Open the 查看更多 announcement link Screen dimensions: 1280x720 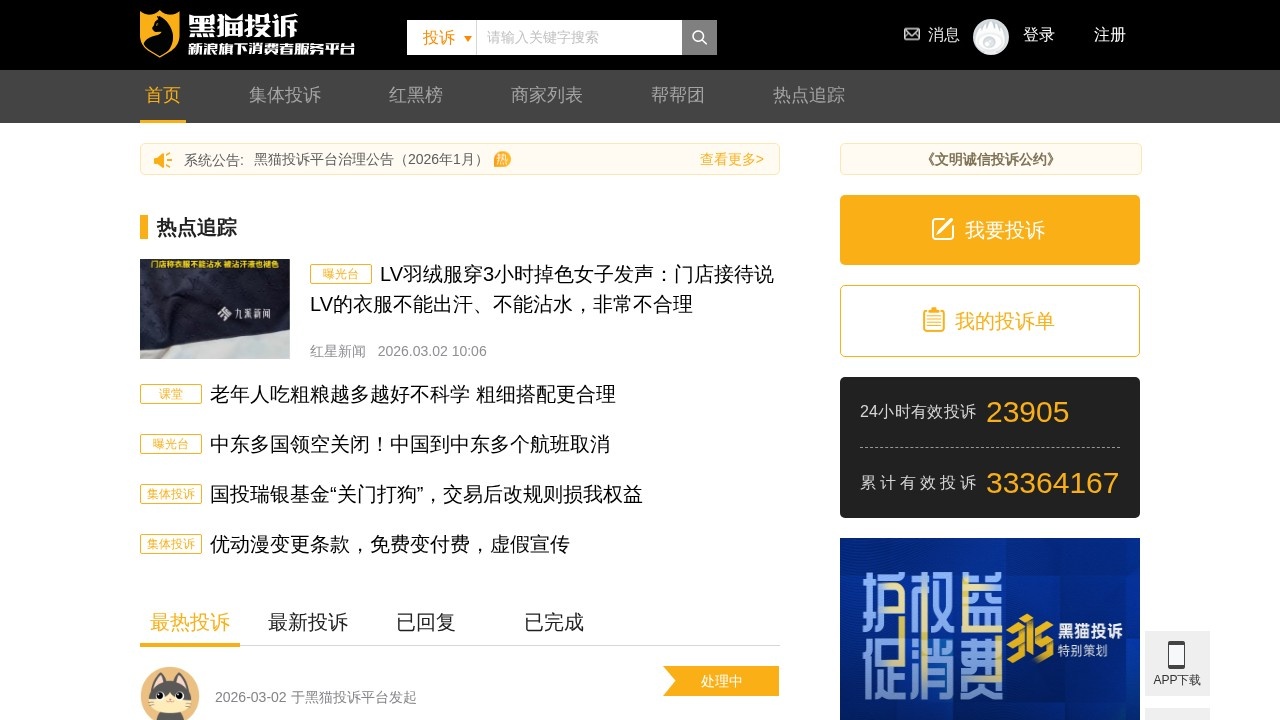(732, 159)
